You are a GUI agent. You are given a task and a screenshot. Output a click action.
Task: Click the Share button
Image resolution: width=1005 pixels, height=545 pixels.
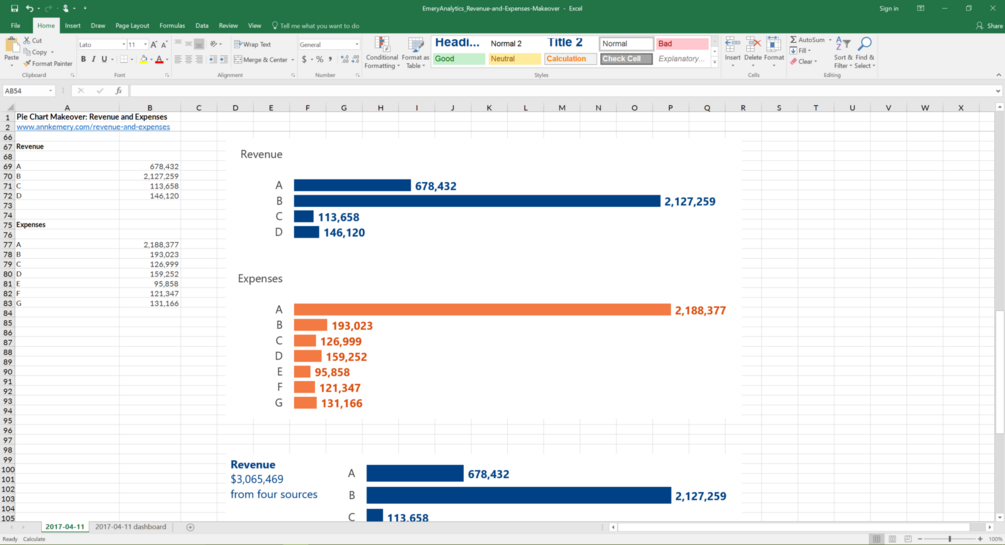click(x=989, y=26)
